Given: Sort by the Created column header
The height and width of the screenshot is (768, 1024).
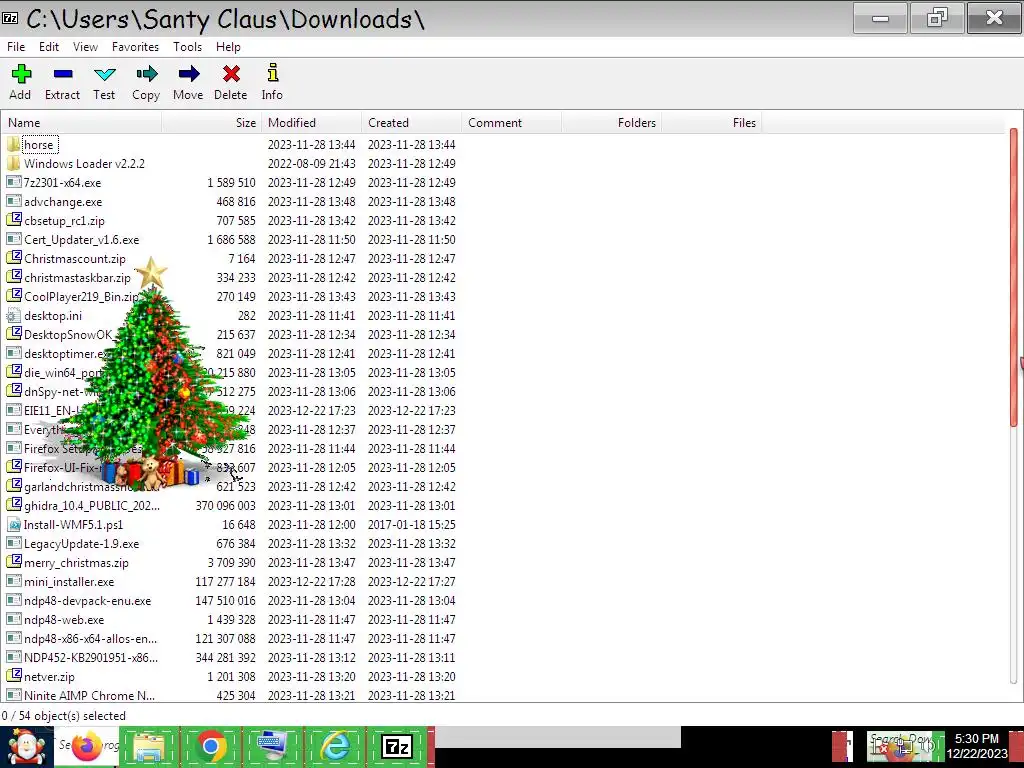Looking at the screenshot, I should 411,123.
